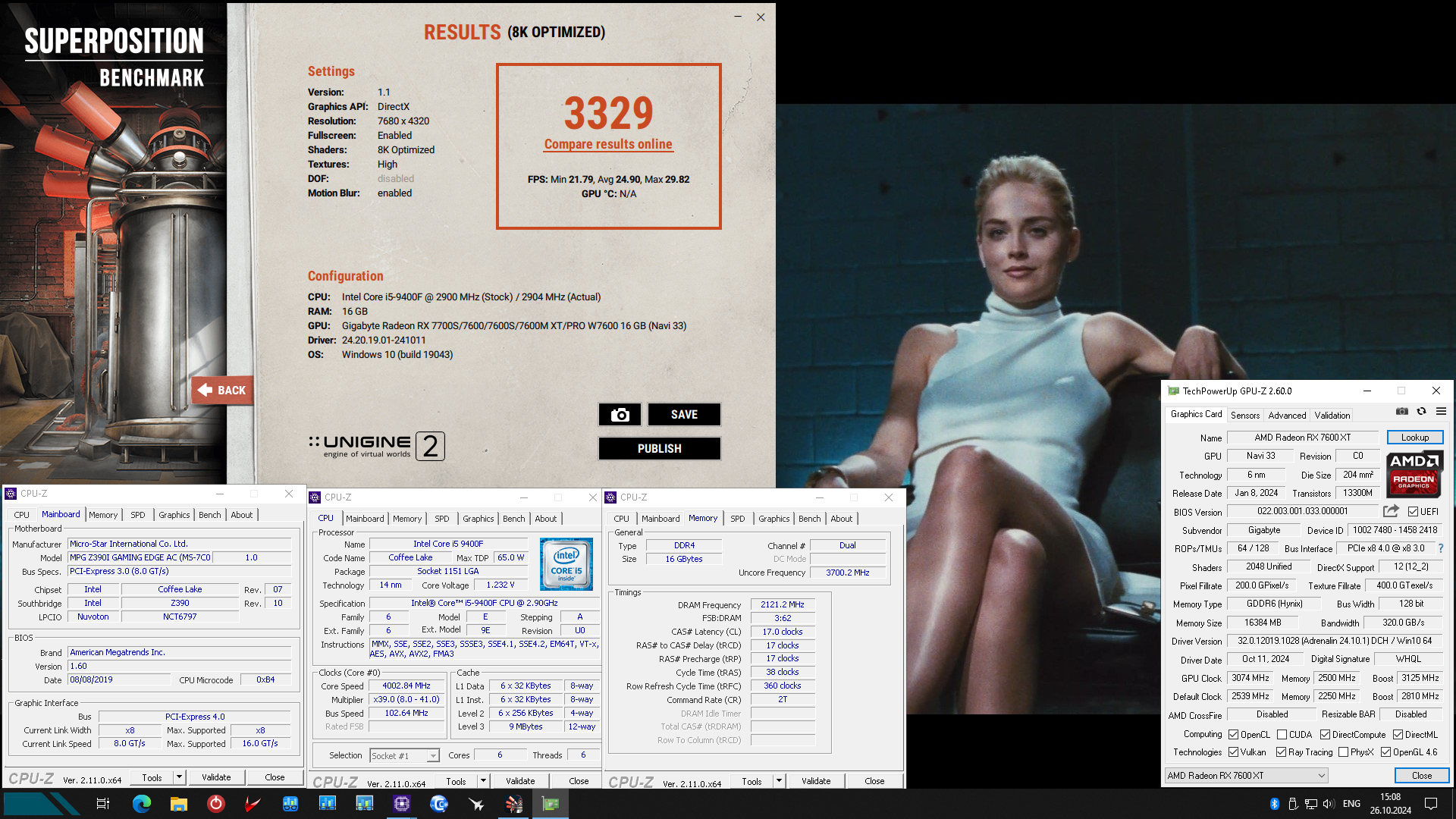
Task: Open the Bench tab in the CPU-Z Mainboard window
Action: click(x=210, y=515)
